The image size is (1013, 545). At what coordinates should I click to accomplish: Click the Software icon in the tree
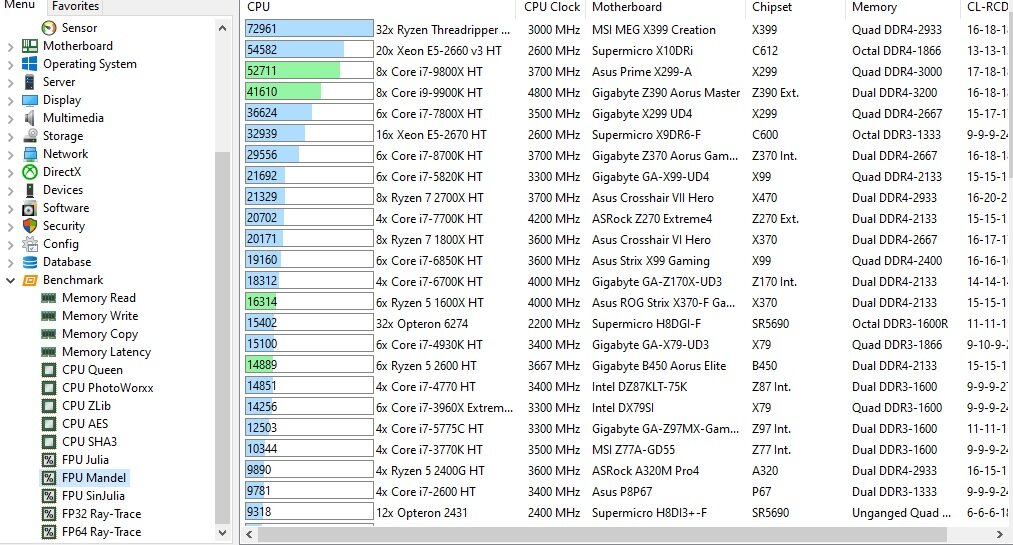30,208
